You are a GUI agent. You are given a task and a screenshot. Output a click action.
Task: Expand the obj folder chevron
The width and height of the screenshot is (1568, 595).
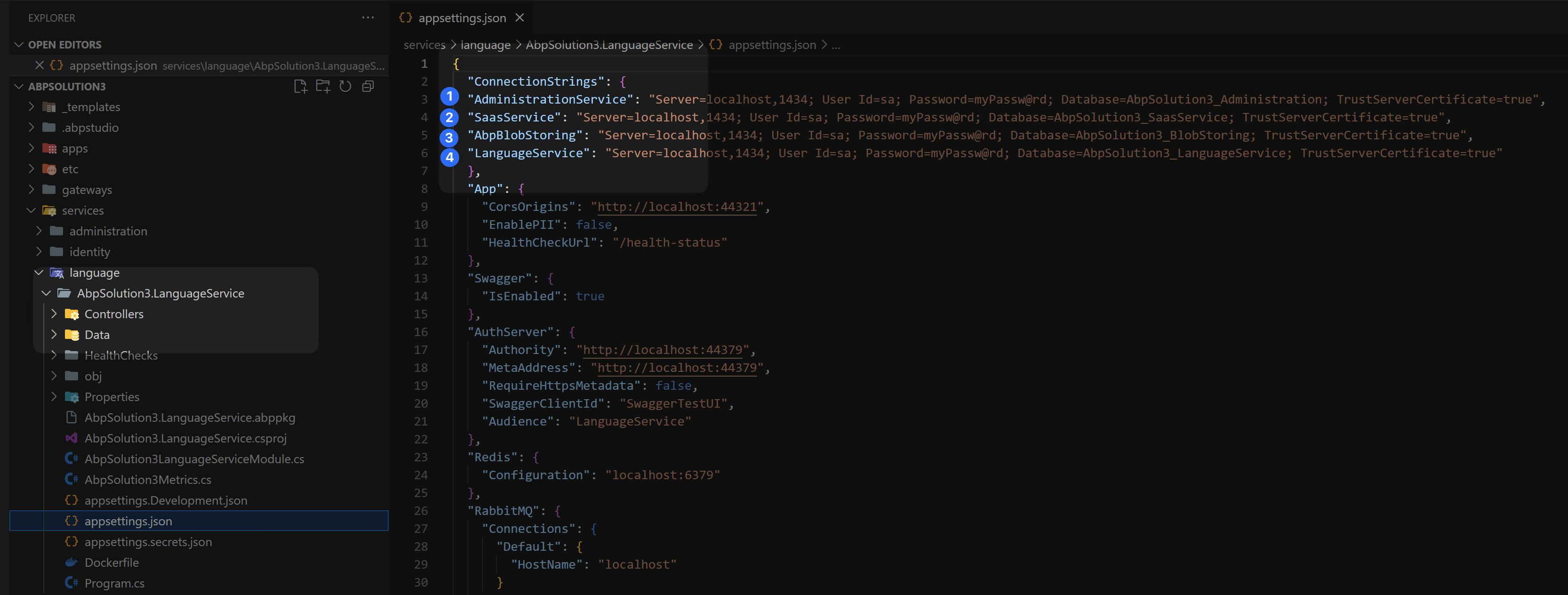[x=54, y=377]
